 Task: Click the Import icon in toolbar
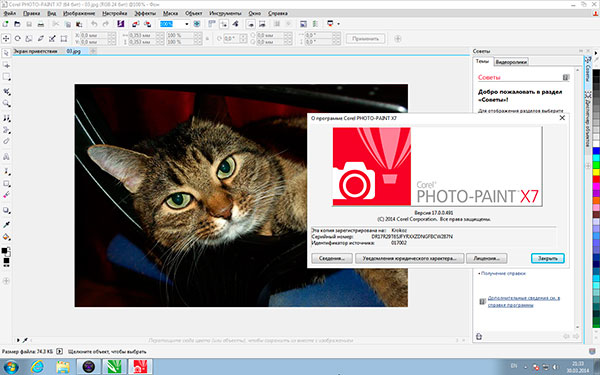135,24
